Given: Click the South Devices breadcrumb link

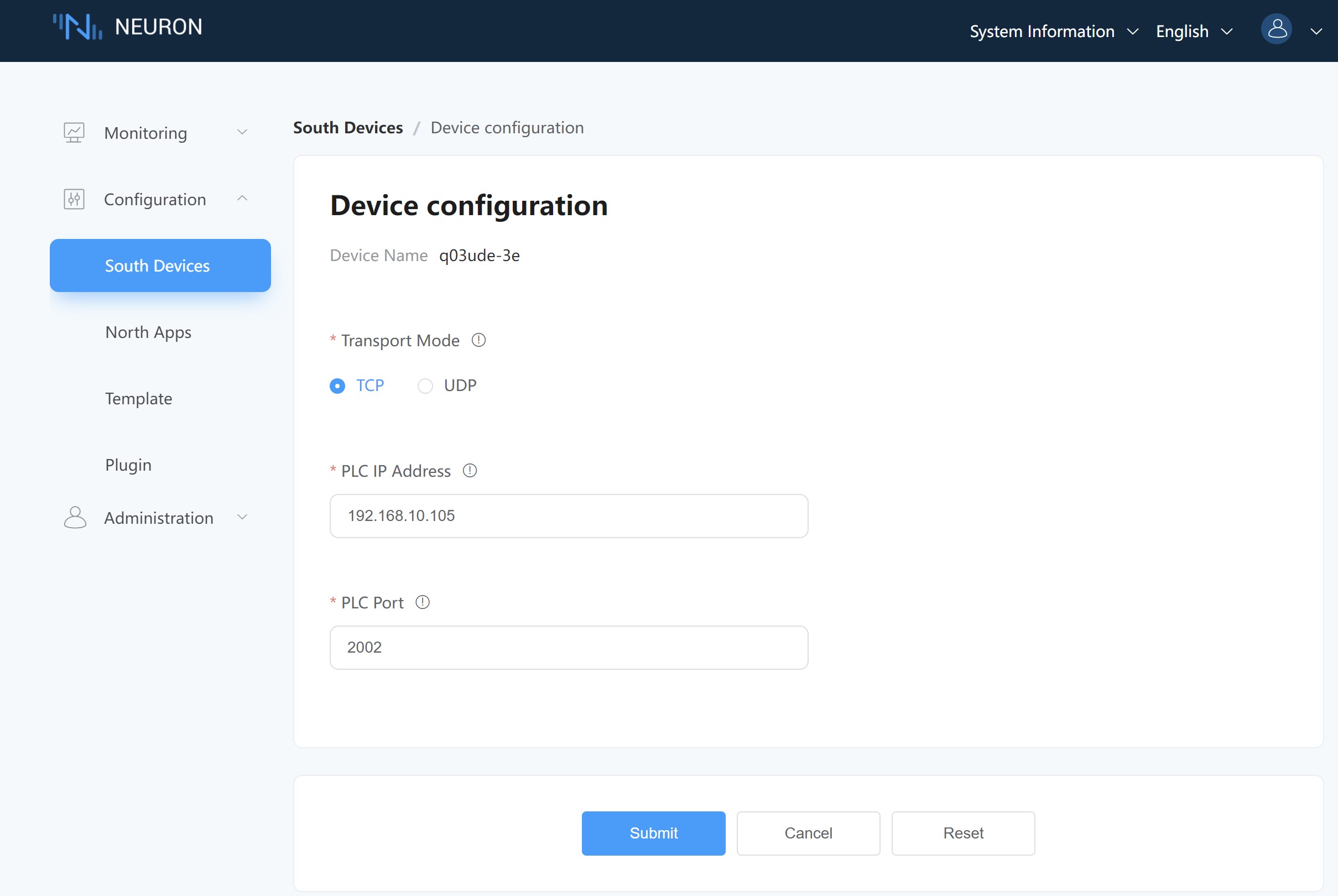Looking at the screenshot, I should 347,127.
